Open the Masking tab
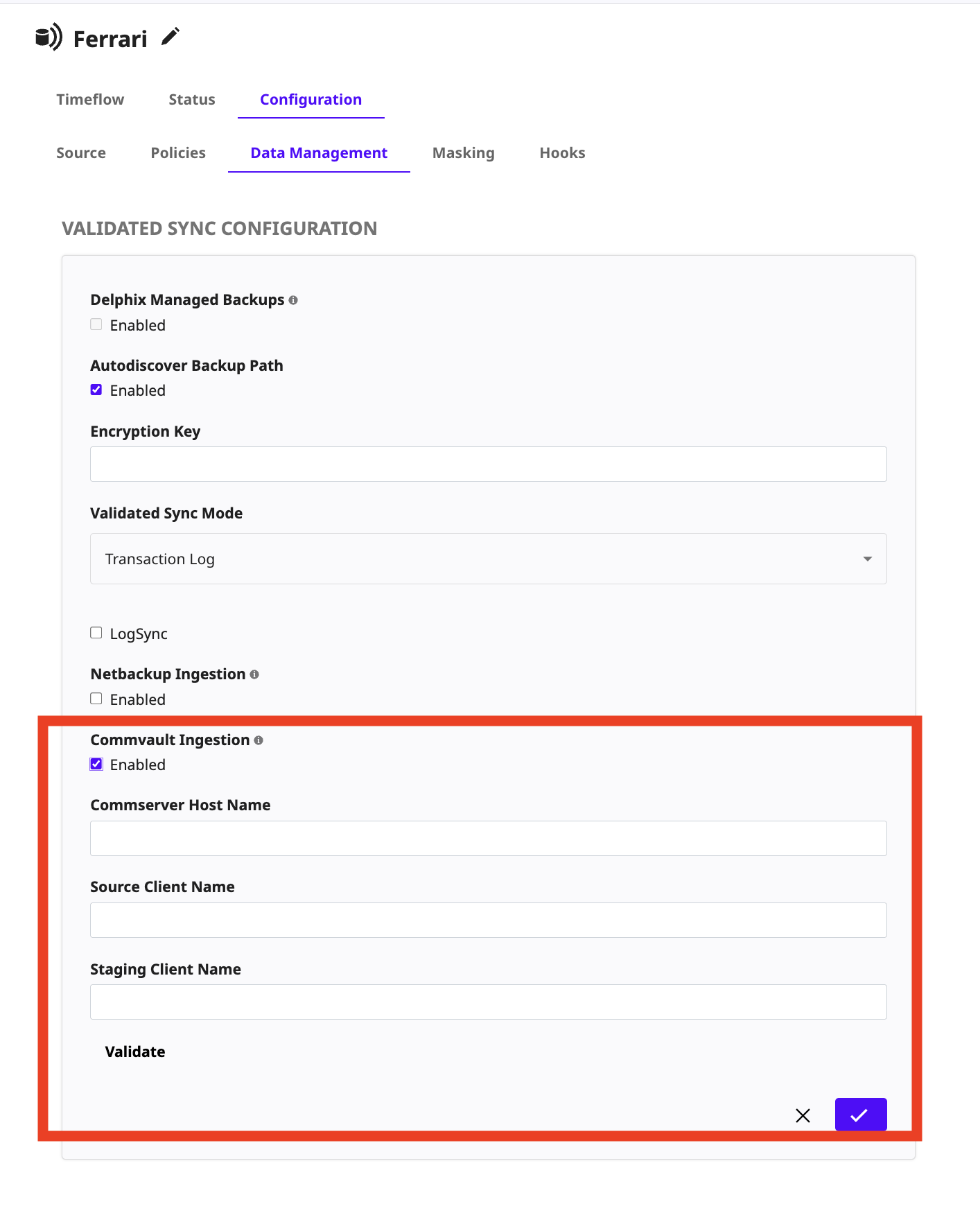Viewport: 980px width, 1213px height. coord(463,152)
